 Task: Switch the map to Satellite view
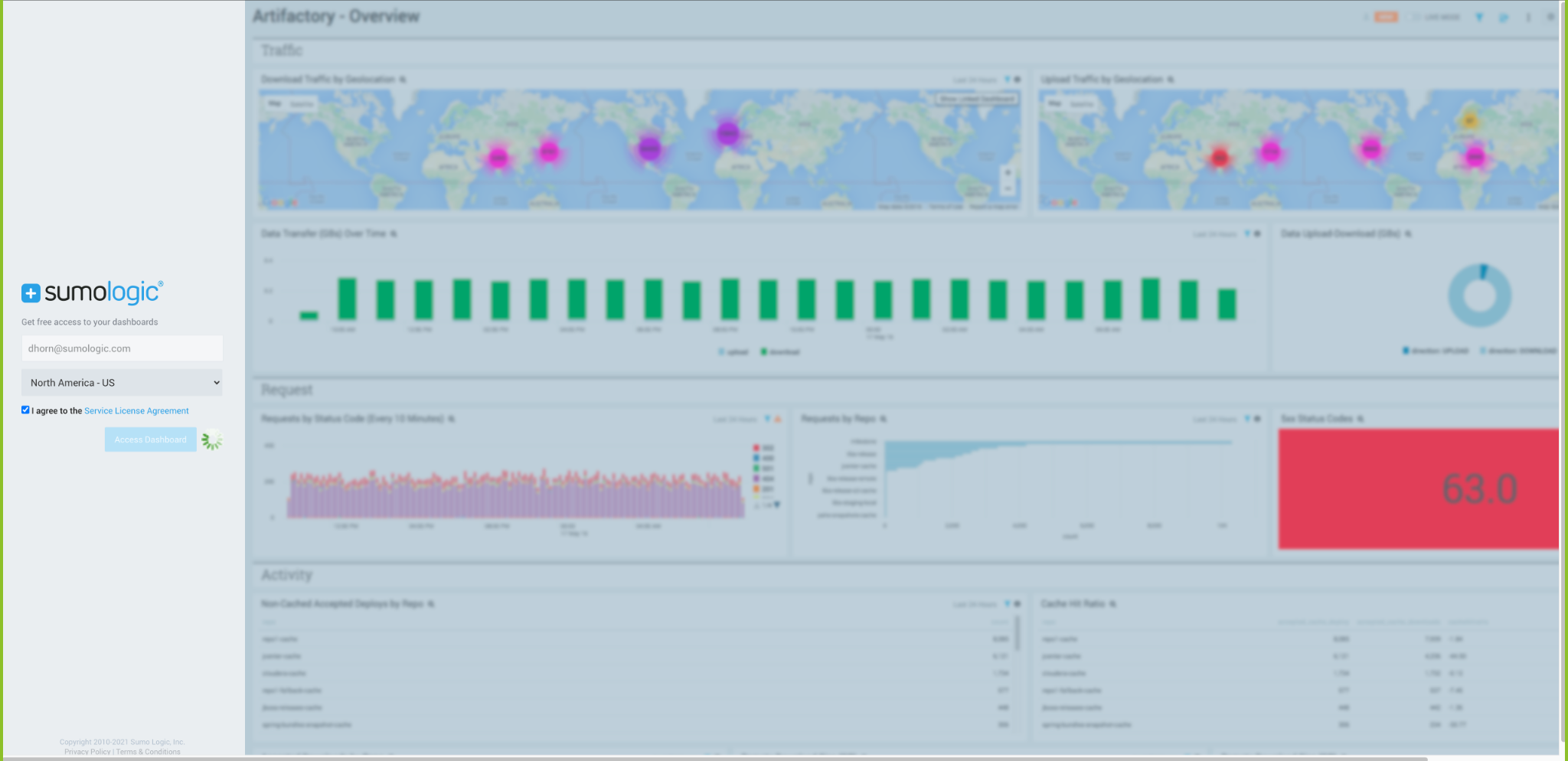[x=303, y=102]
